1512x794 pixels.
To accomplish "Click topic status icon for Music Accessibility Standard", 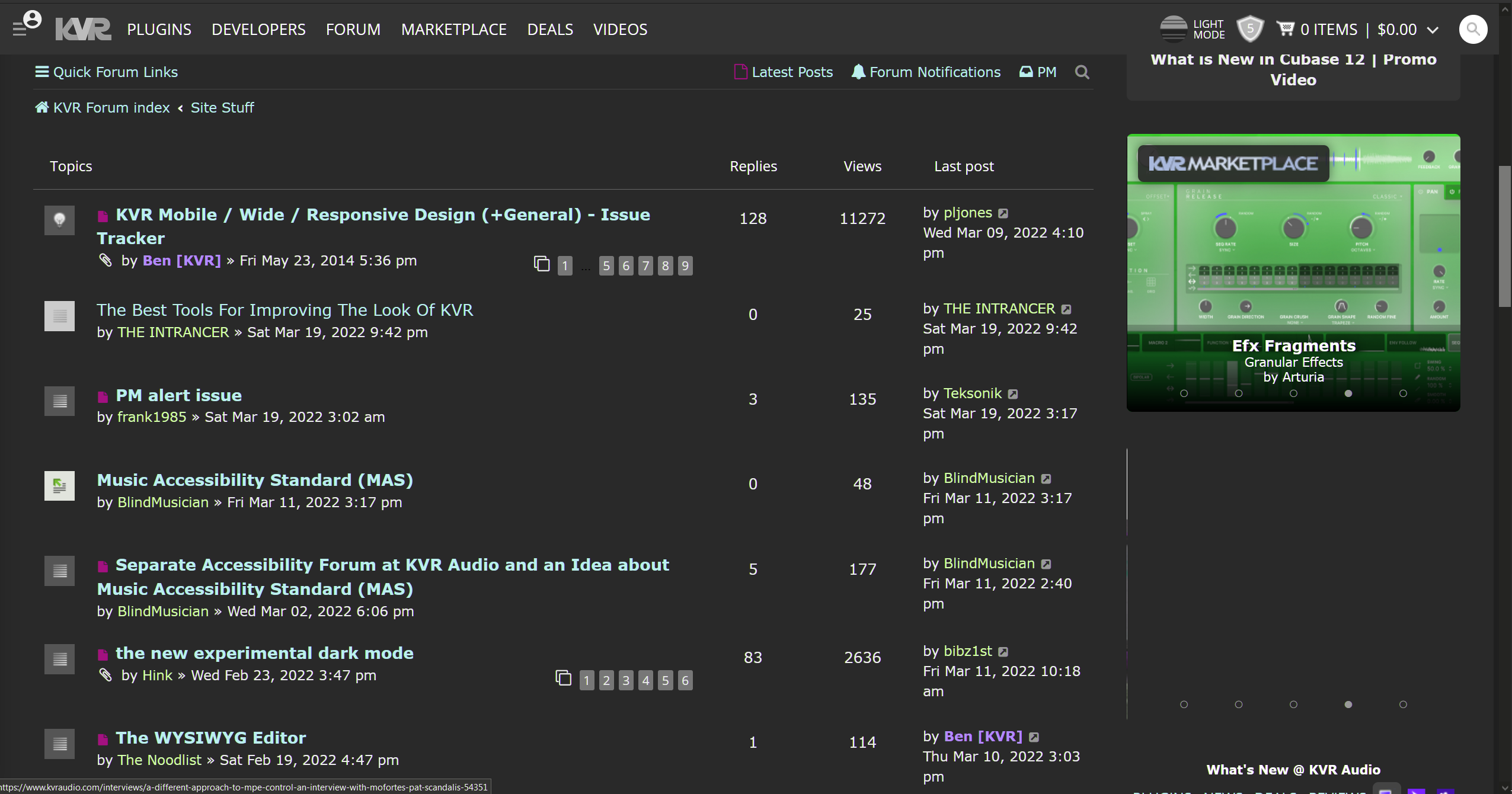I will (x=59, y=486).
